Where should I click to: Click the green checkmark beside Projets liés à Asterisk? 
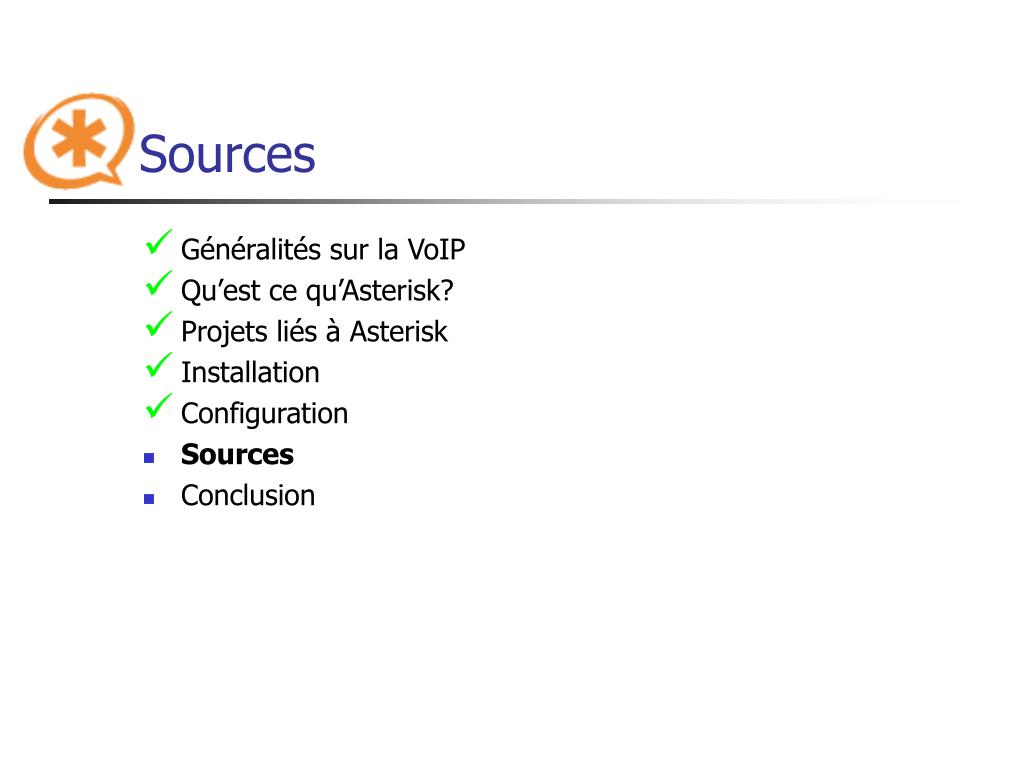pyautogui.click(x=158, y=324)
